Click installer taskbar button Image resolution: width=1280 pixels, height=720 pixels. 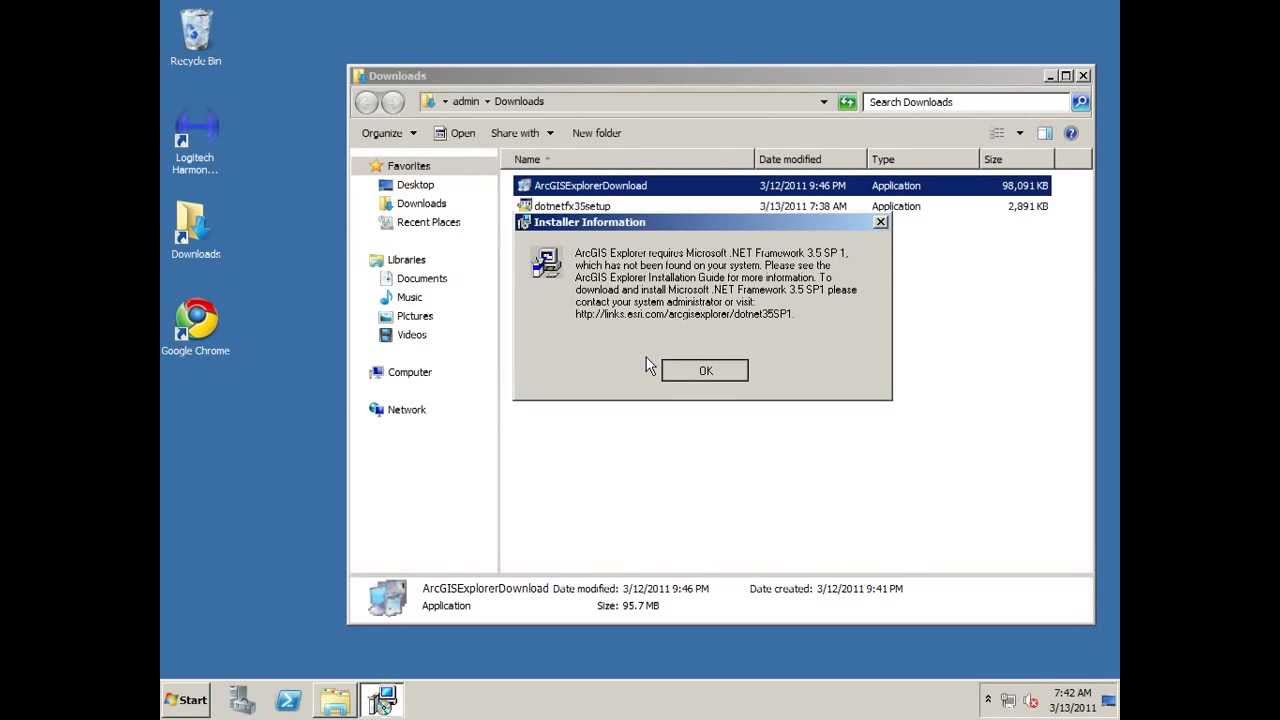381,700
